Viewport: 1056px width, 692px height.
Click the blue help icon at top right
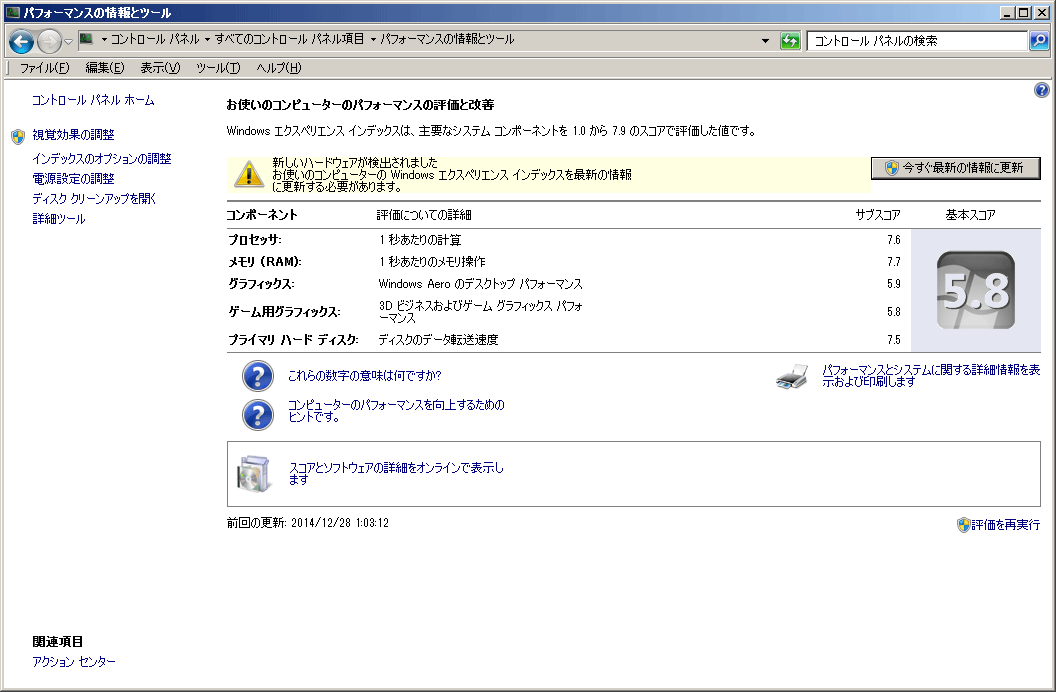tap(1041, 90)
